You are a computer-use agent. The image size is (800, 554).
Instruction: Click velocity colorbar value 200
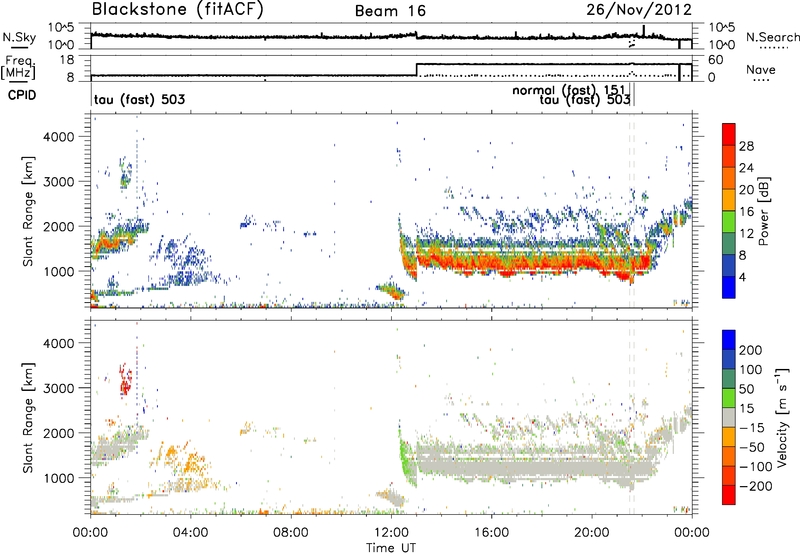tap(750, 350)
